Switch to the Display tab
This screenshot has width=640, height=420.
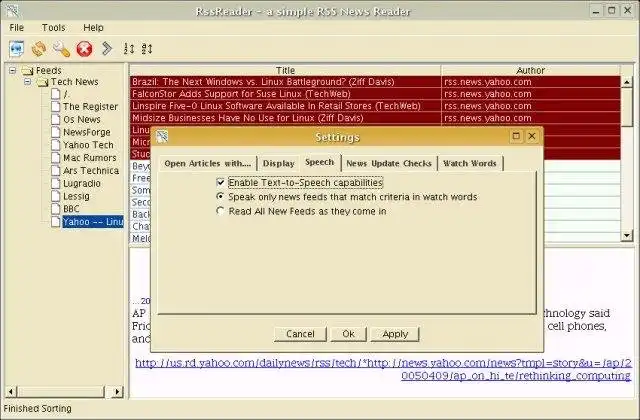point(278,163)
